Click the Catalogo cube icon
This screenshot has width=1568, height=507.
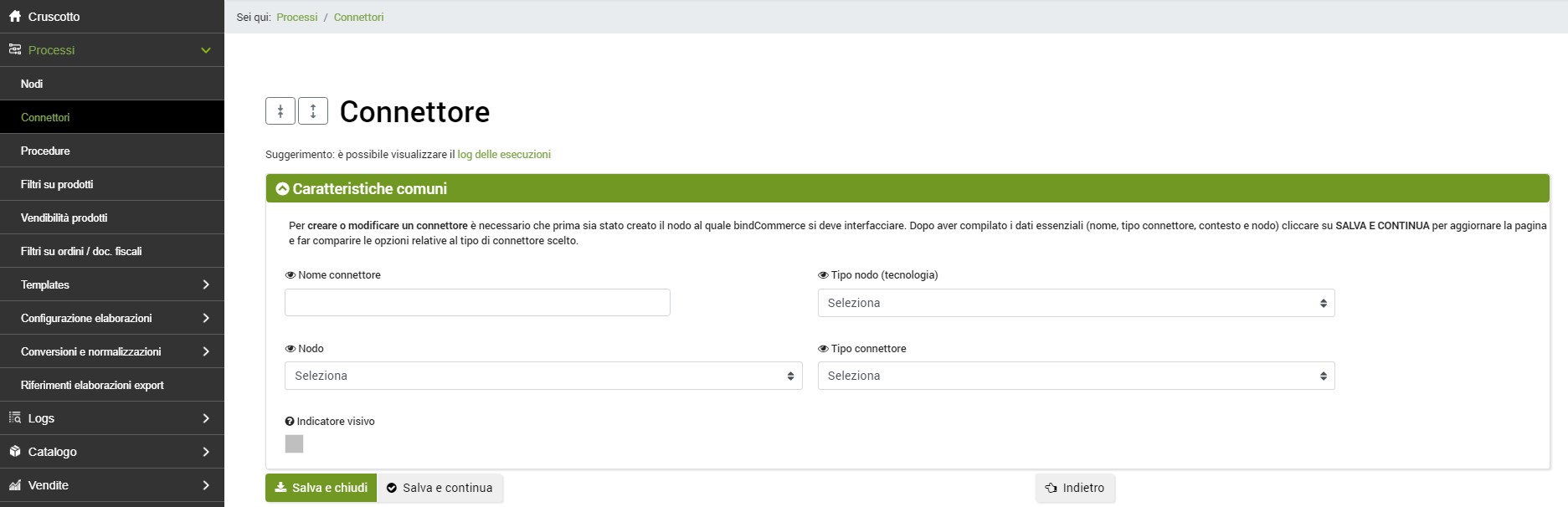[15, 452]
